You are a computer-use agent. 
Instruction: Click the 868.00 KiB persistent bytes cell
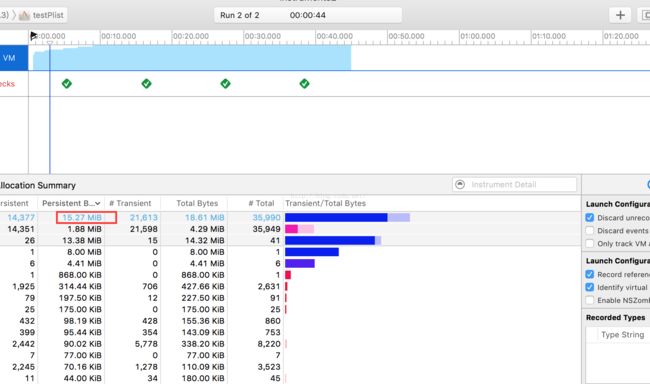point(80,275)
